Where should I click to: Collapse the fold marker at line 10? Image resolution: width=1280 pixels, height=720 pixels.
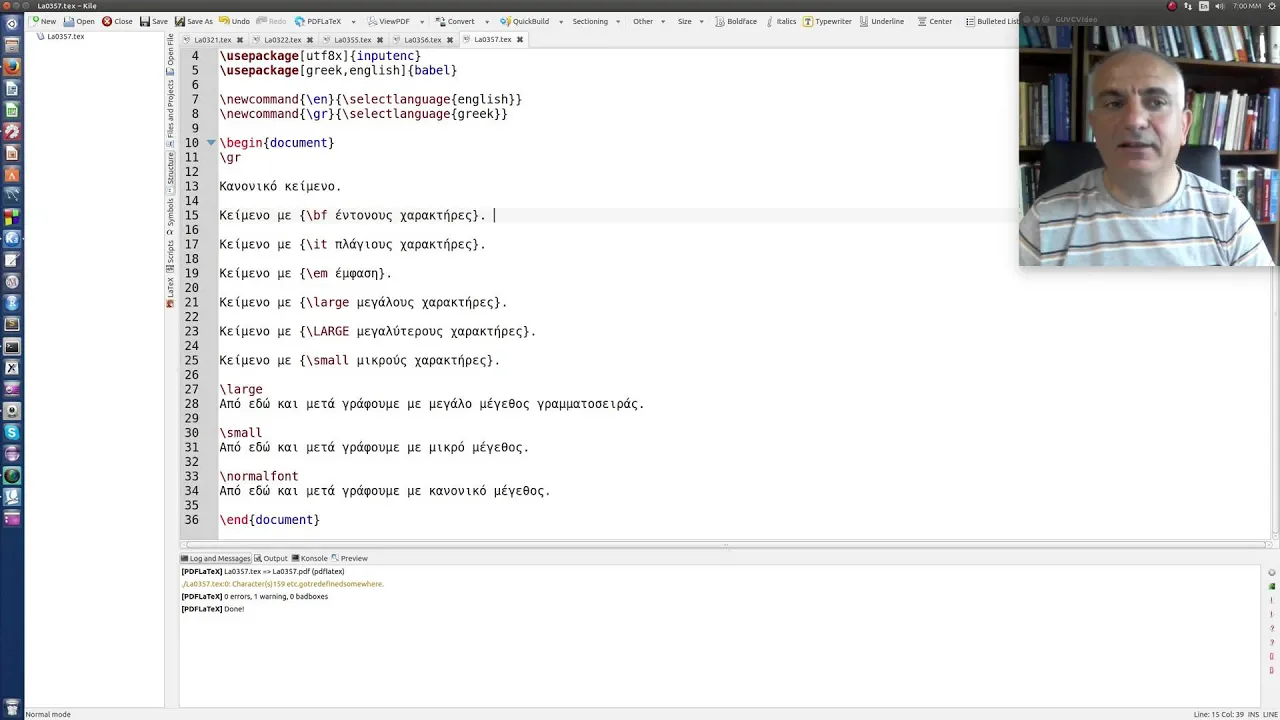pos(211,143)
